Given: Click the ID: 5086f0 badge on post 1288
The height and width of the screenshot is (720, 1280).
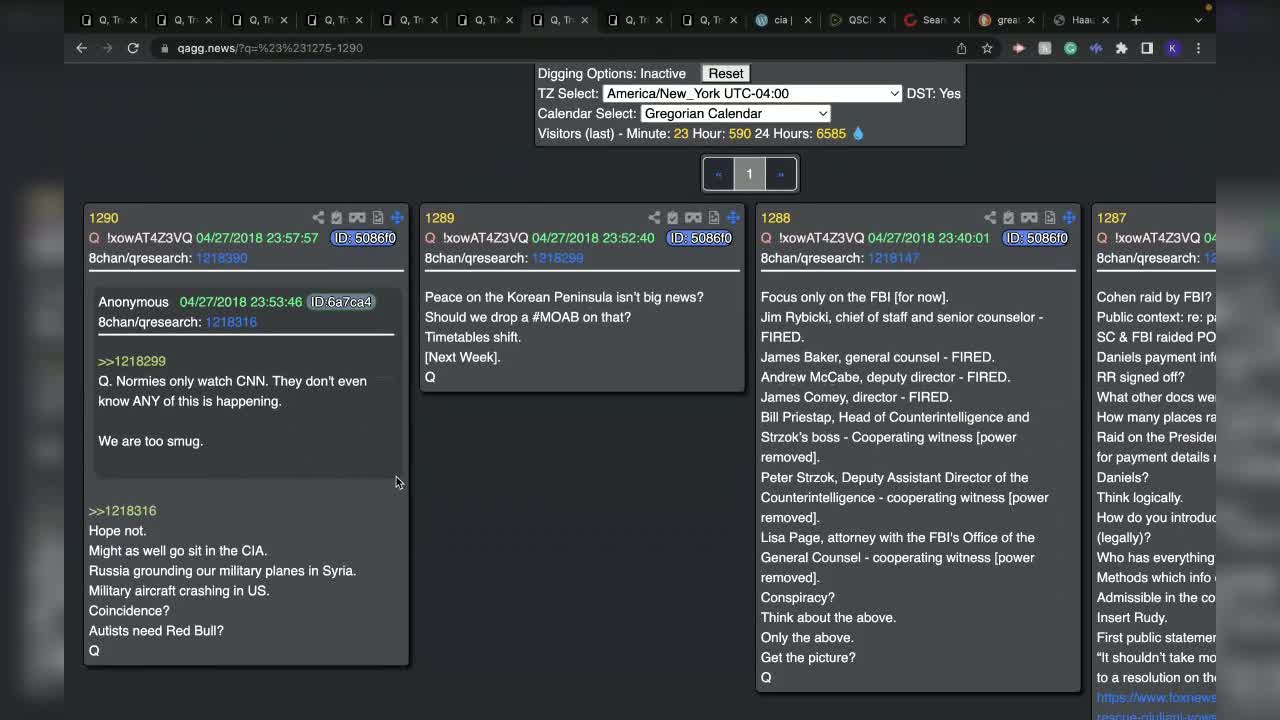Looking at the screenshot, I should point(1035,237).
